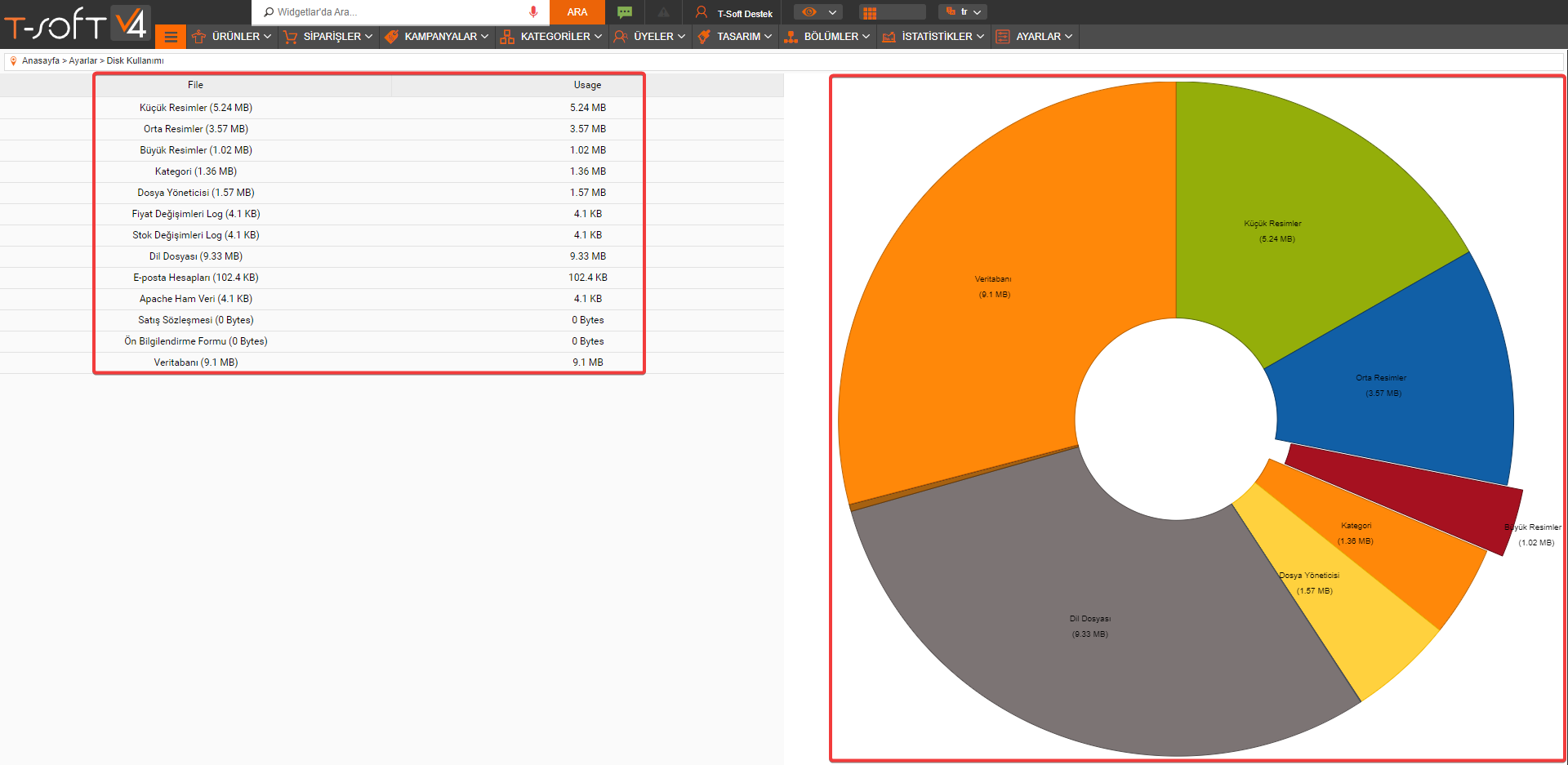Click the Ayarlar settings icon
1568x765 pixels.
(1003, 37)
